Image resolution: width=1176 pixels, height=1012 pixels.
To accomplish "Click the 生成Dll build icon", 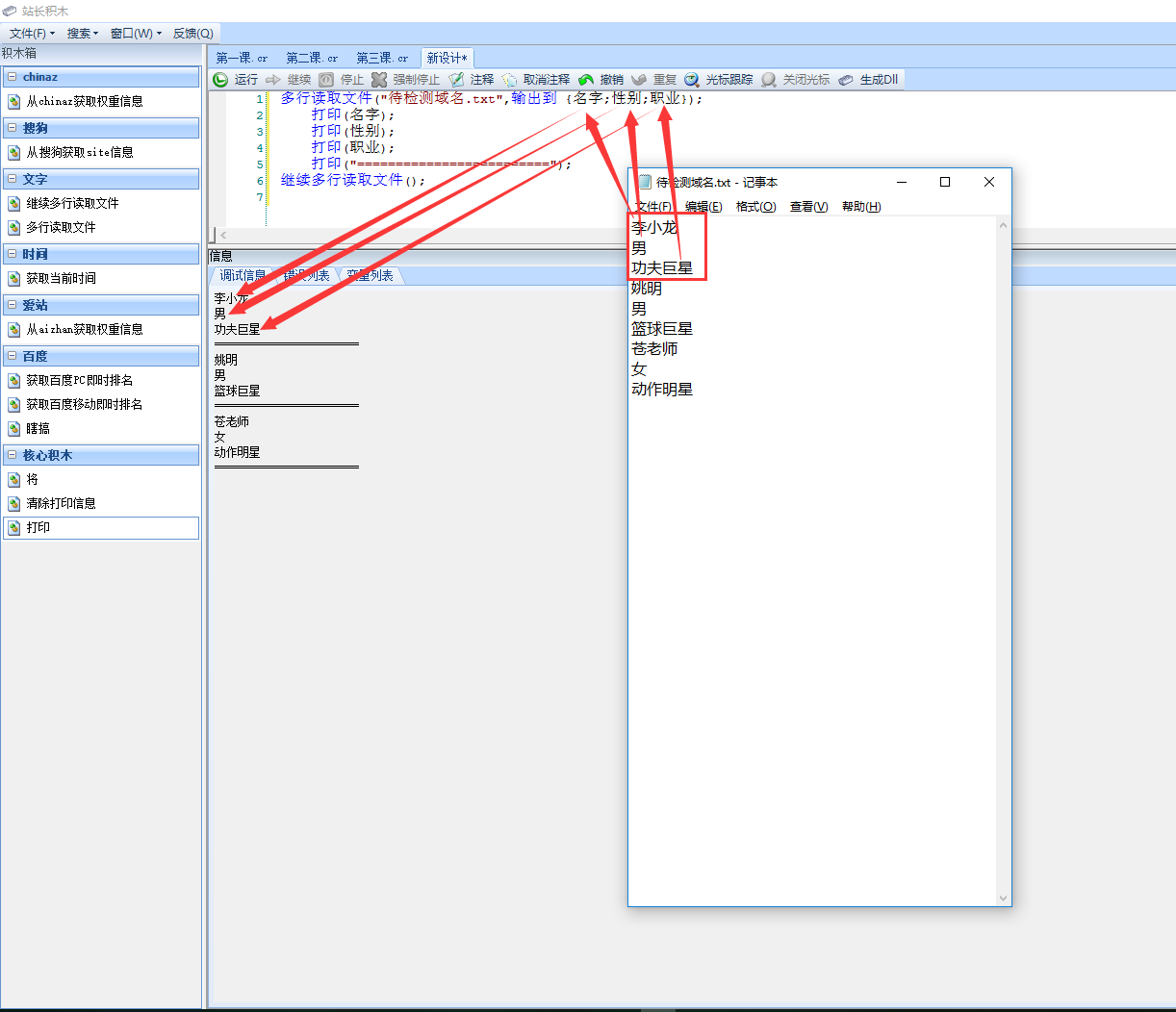I will pos(846,80).
